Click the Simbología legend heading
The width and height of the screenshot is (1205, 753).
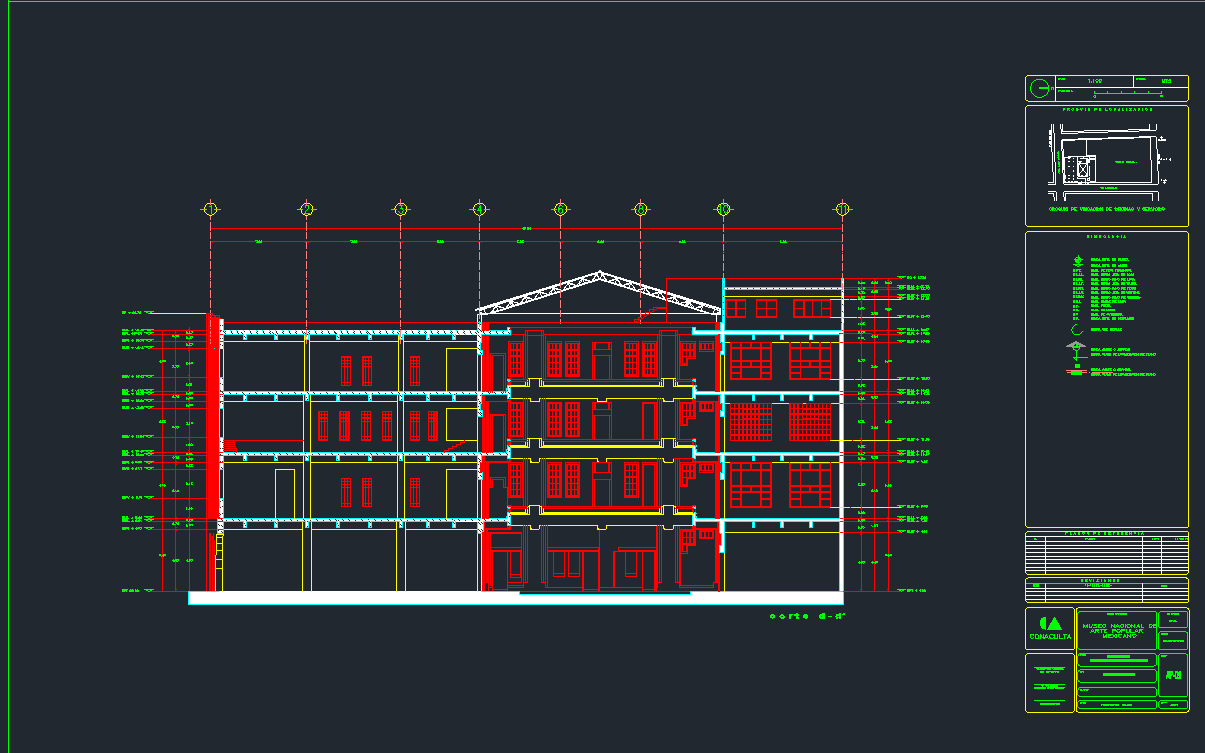[x=1107, y=237]
